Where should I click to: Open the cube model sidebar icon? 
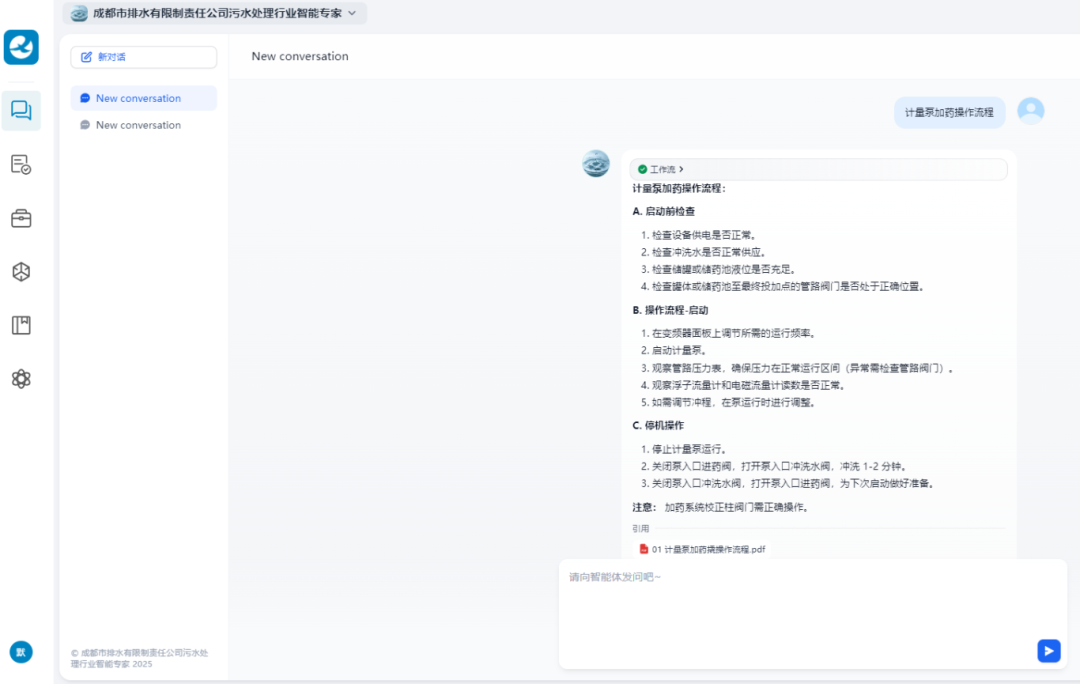coord(21,271)
